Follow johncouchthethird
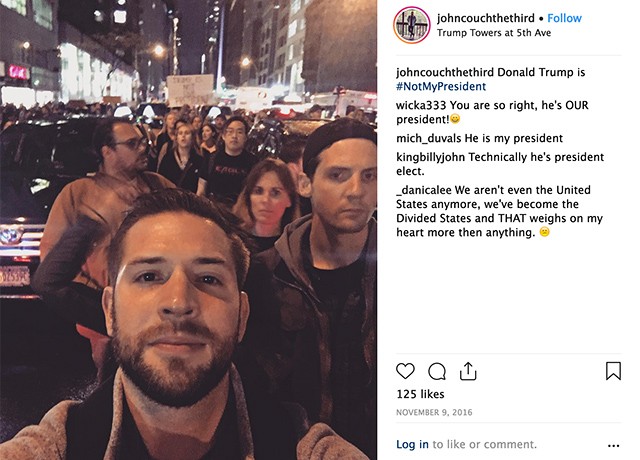The height and width of the screenshot is (460, 640). [x=564, y=18]
